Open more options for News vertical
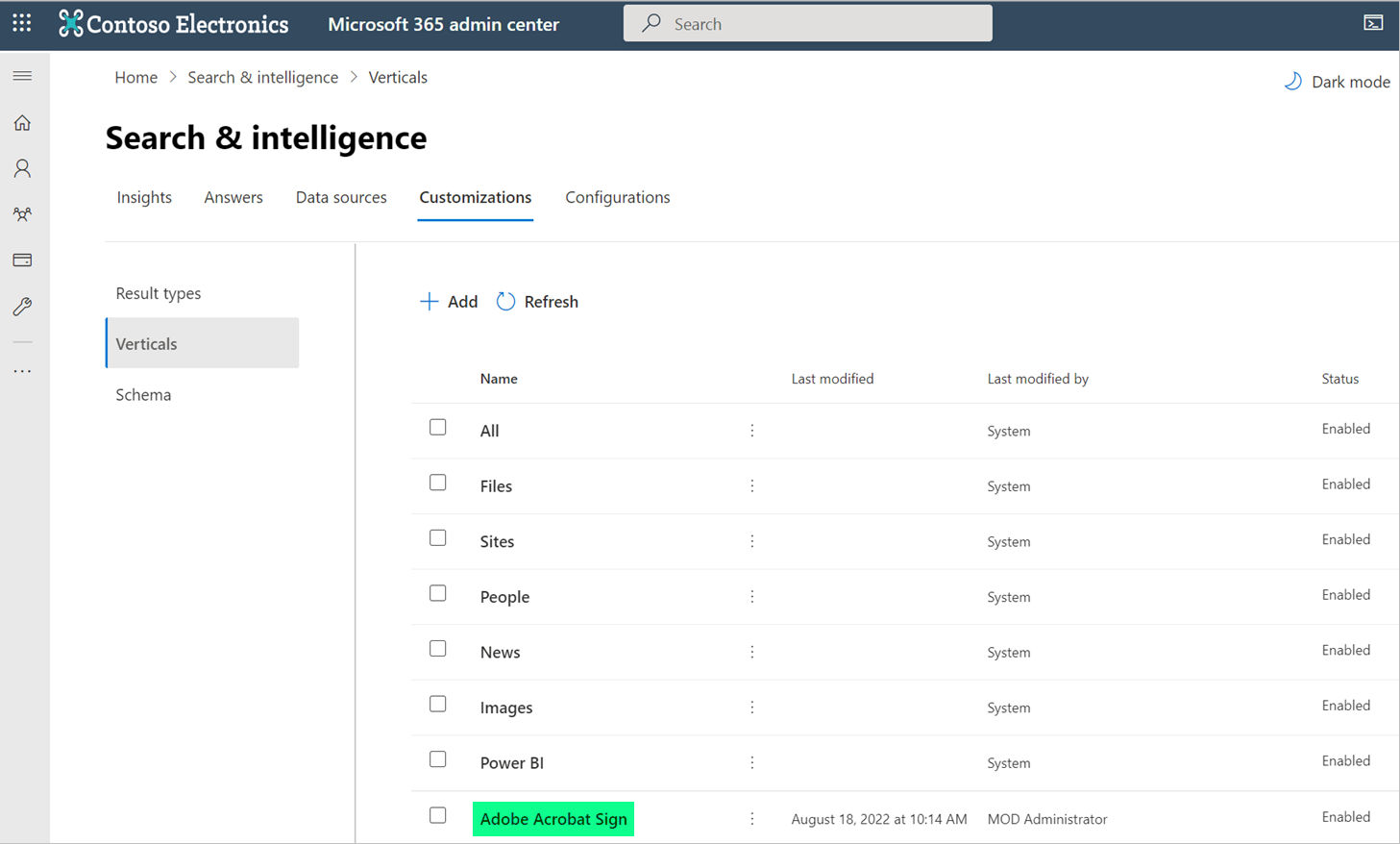Image resolution: width=1400 pixels, height=844 pixels. point(752,652)
